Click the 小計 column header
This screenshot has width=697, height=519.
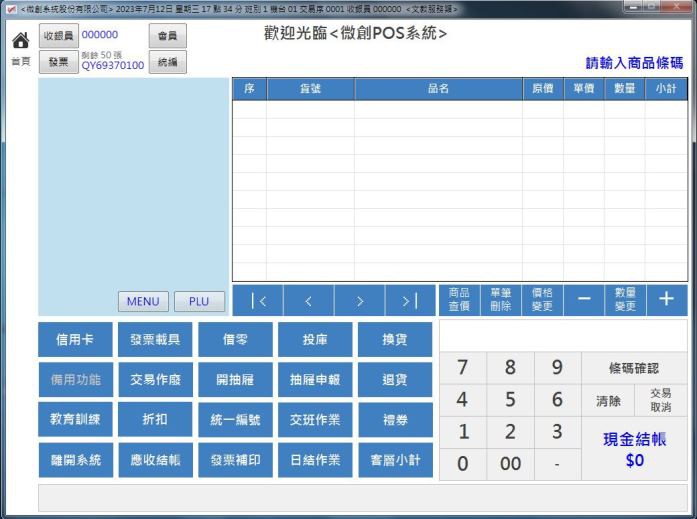[x=666, y=89]
